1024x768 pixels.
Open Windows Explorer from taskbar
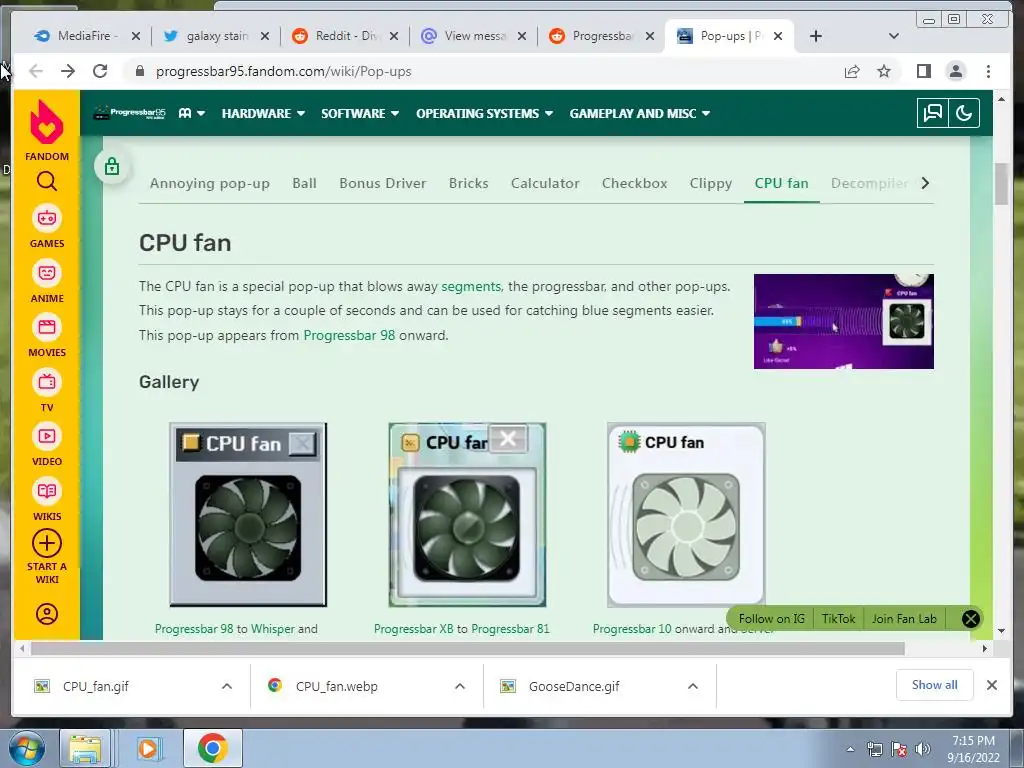pos(85,748)
